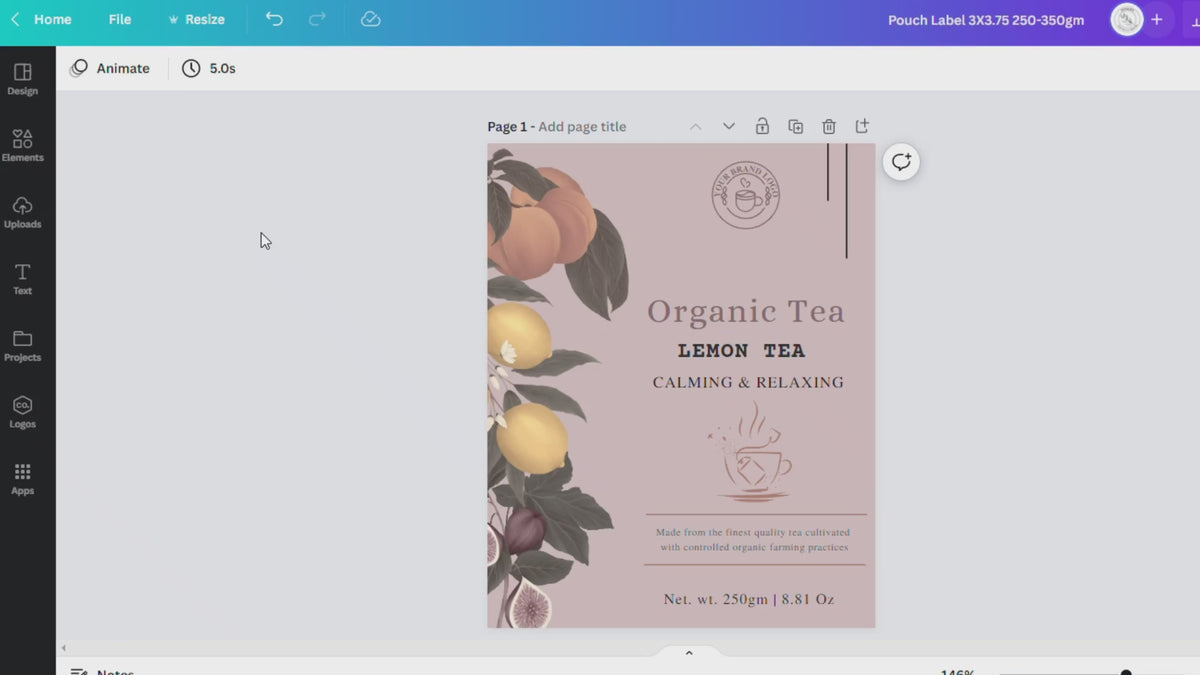Select the 'Made from the finest quality tea' paragraph
This screenshot has height=675, width=1200.
[754, 540]
